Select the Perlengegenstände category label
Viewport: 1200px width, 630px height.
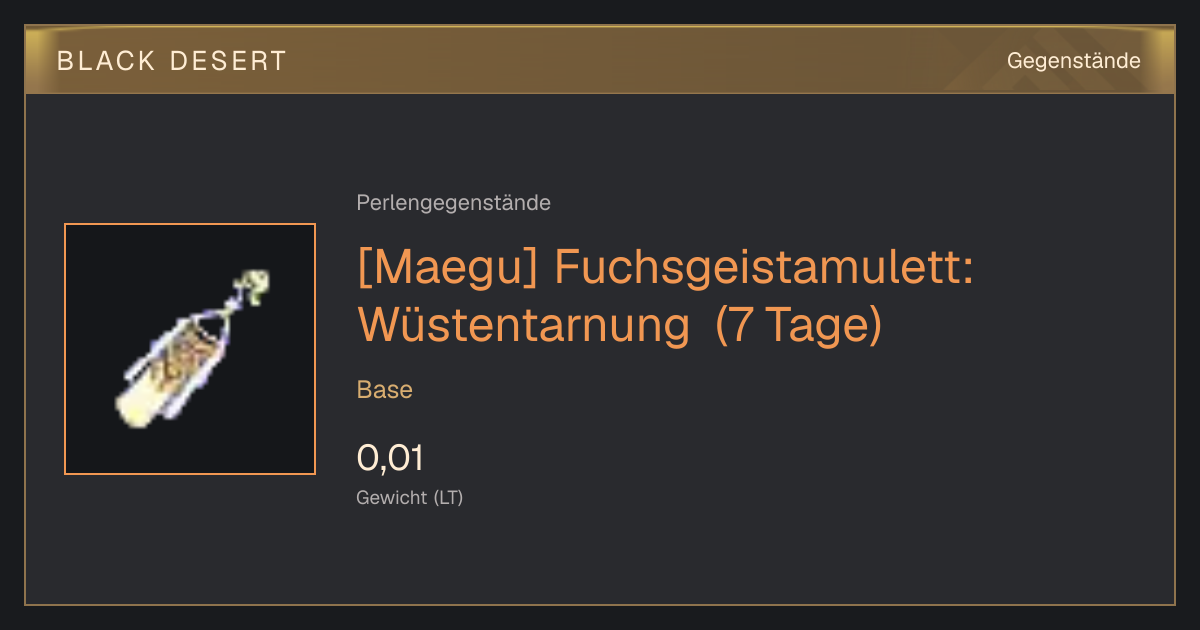[453, 203]
